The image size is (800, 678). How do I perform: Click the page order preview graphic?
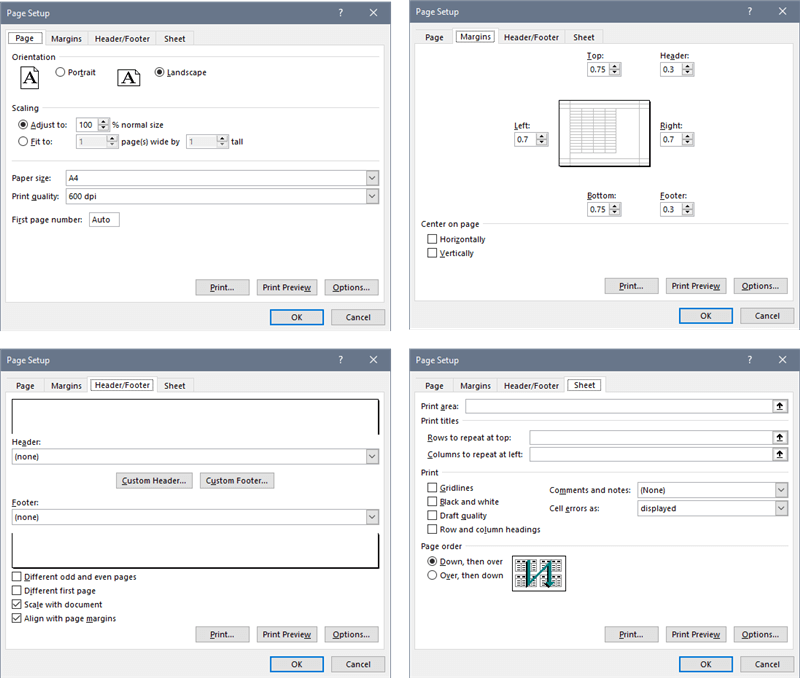(x=539, y=573)
